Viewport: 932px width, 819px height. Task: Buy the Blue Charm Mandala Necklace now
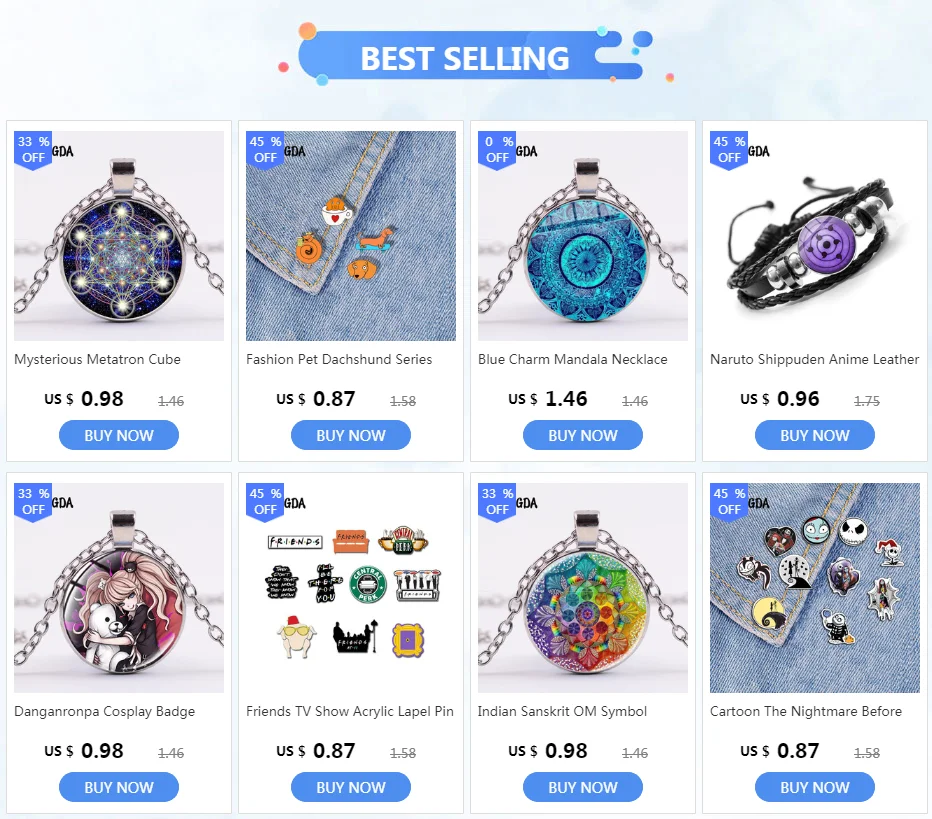(x=582, y=435)
